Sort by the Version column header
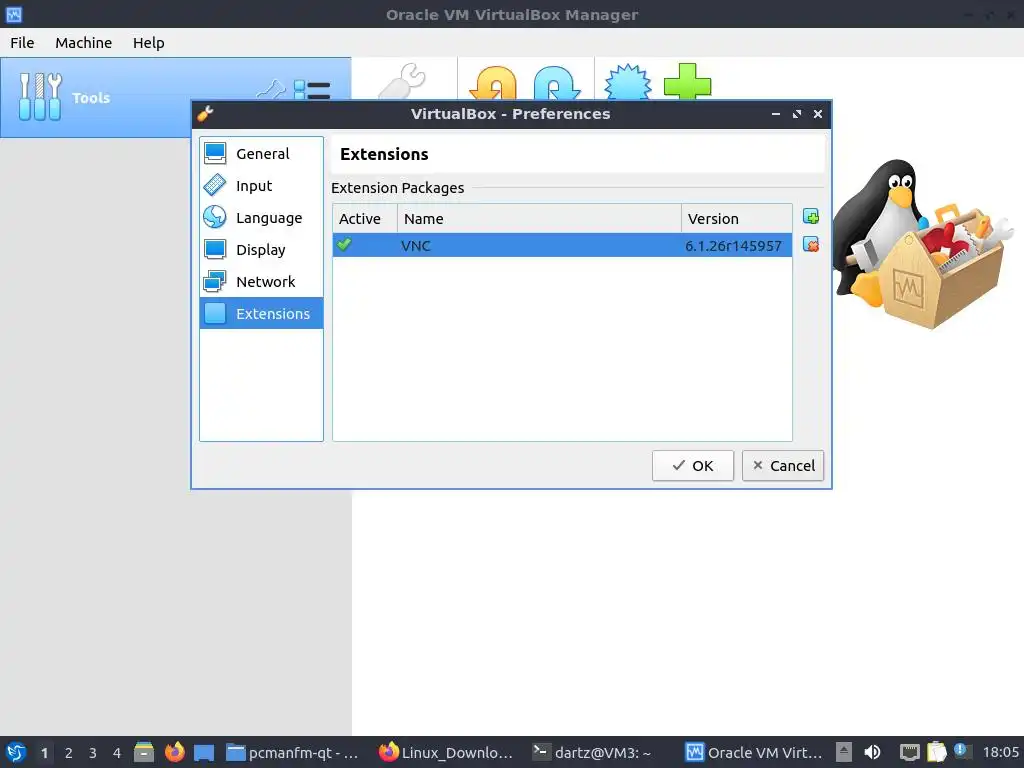The height and width of the screenshot is (768, 1024). [737, 219]
